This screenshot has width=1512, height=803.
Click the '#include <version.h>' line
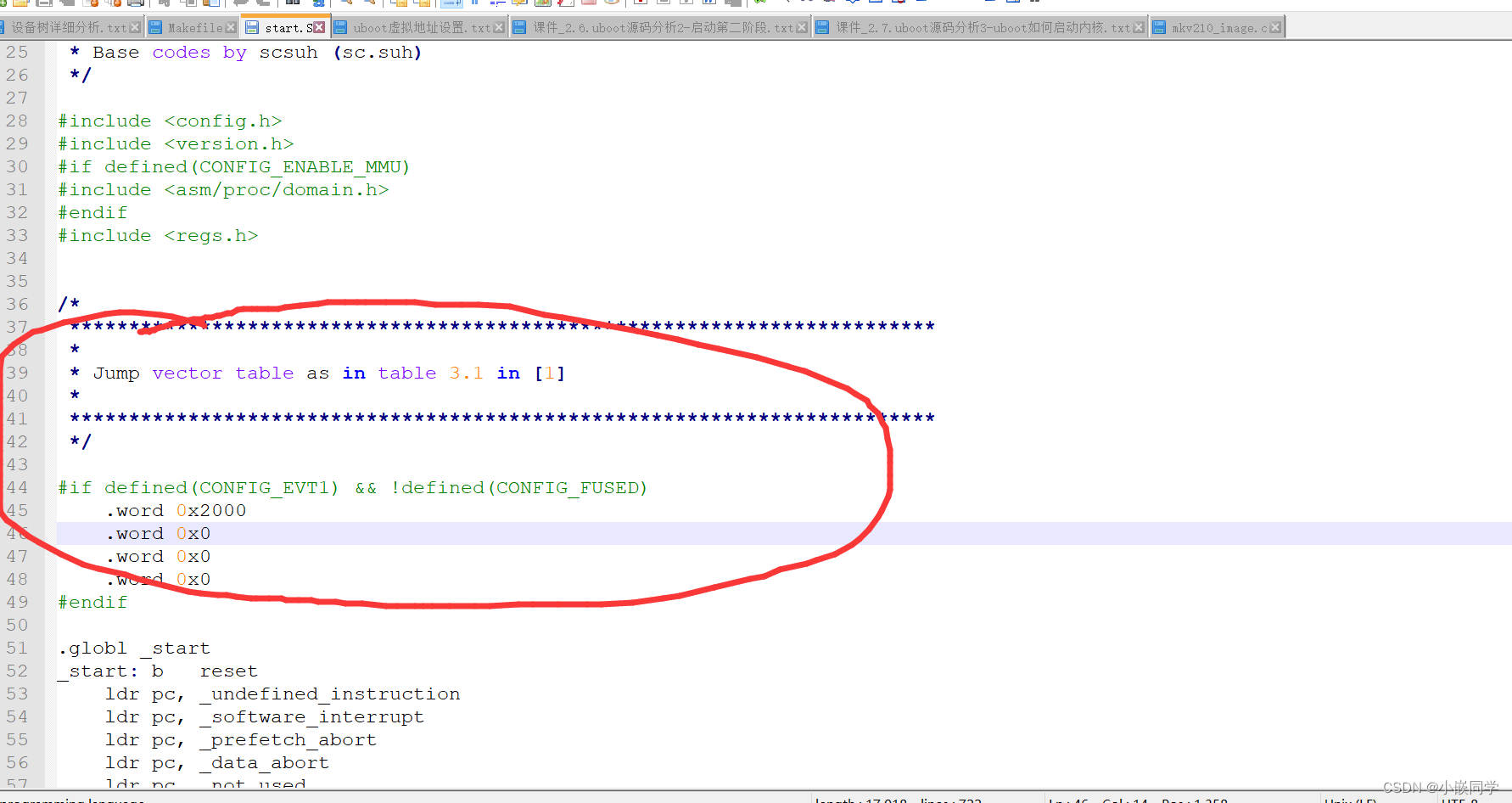tap(176, 144)
